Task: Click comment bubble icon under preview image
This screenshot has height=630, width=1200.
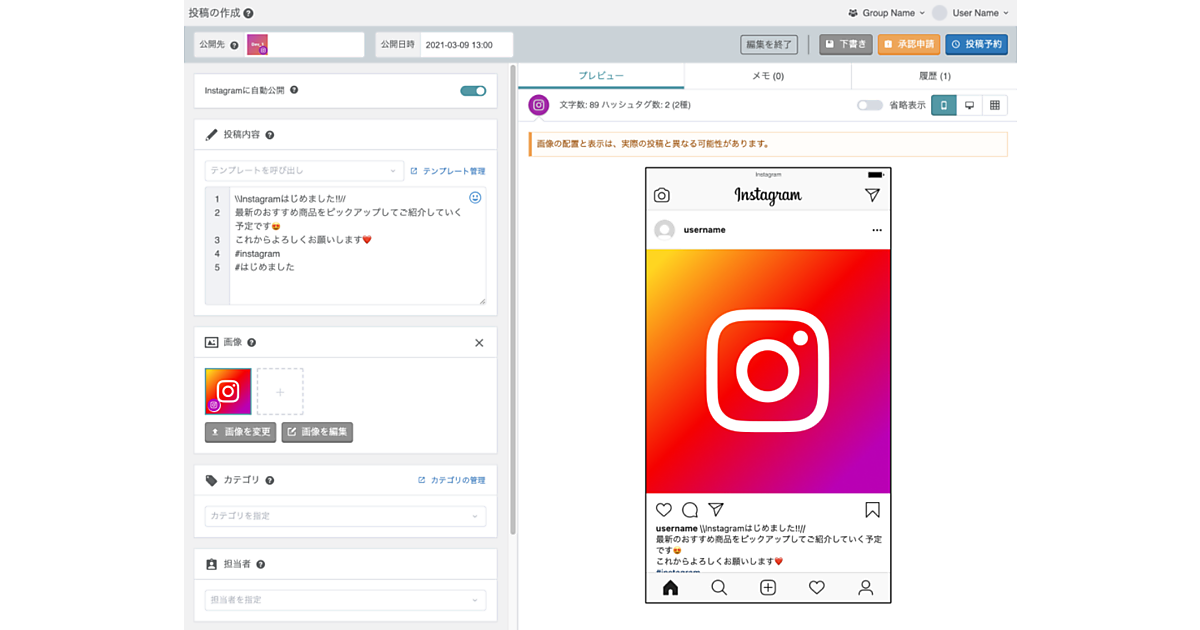Action: pyautogui.click(x=689, y=510)
